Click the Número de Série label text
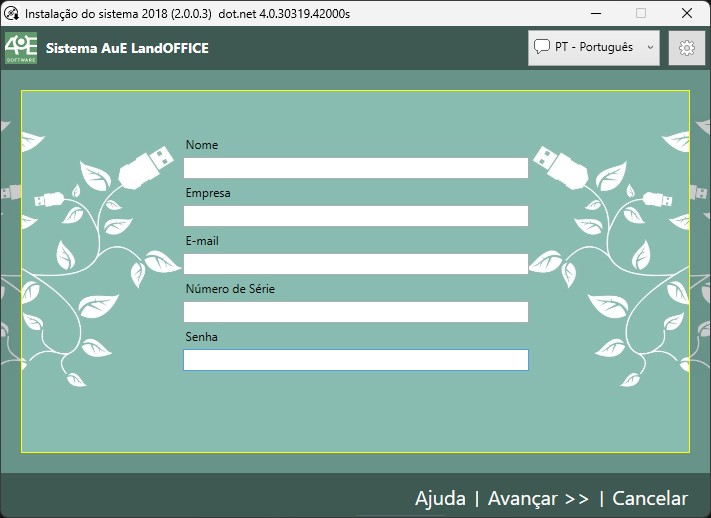The image size is (711, 518). click(x=230, y=289)
